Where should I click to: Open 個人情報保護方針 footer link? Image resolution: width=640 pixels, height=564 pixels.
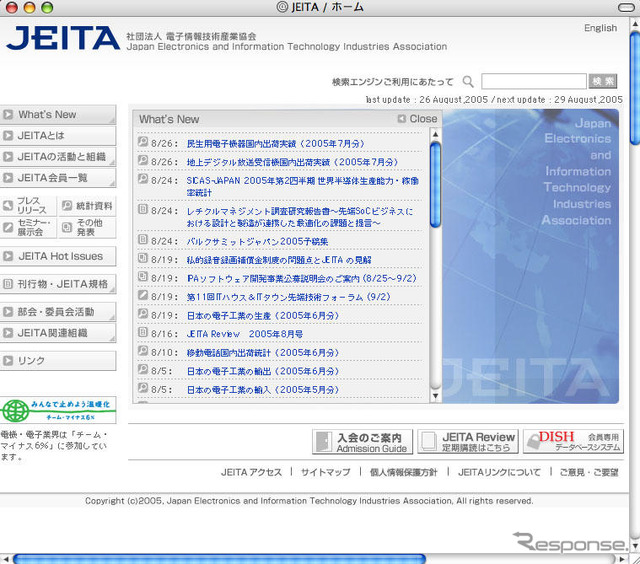coord(403,473)
